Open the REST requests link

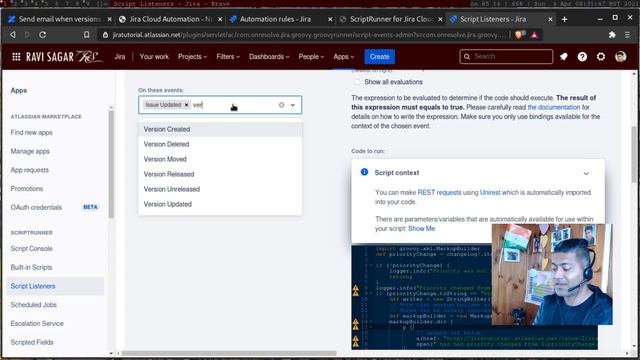click(x=439, y=192)
